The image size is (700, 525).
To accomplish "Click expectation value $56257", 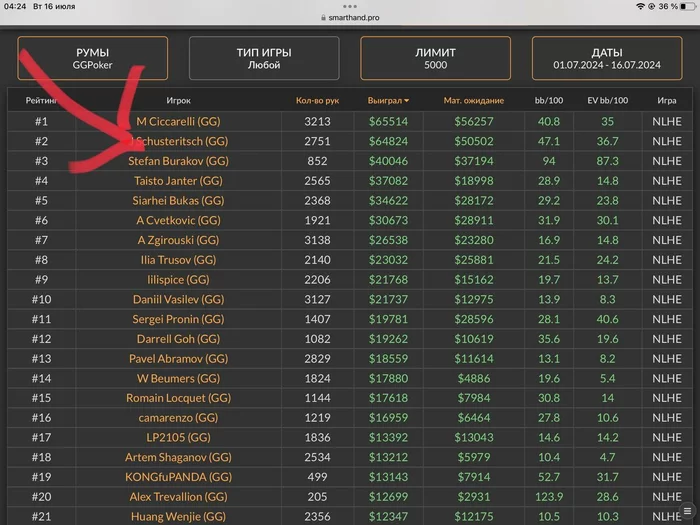I will click(x=474, y=121).
